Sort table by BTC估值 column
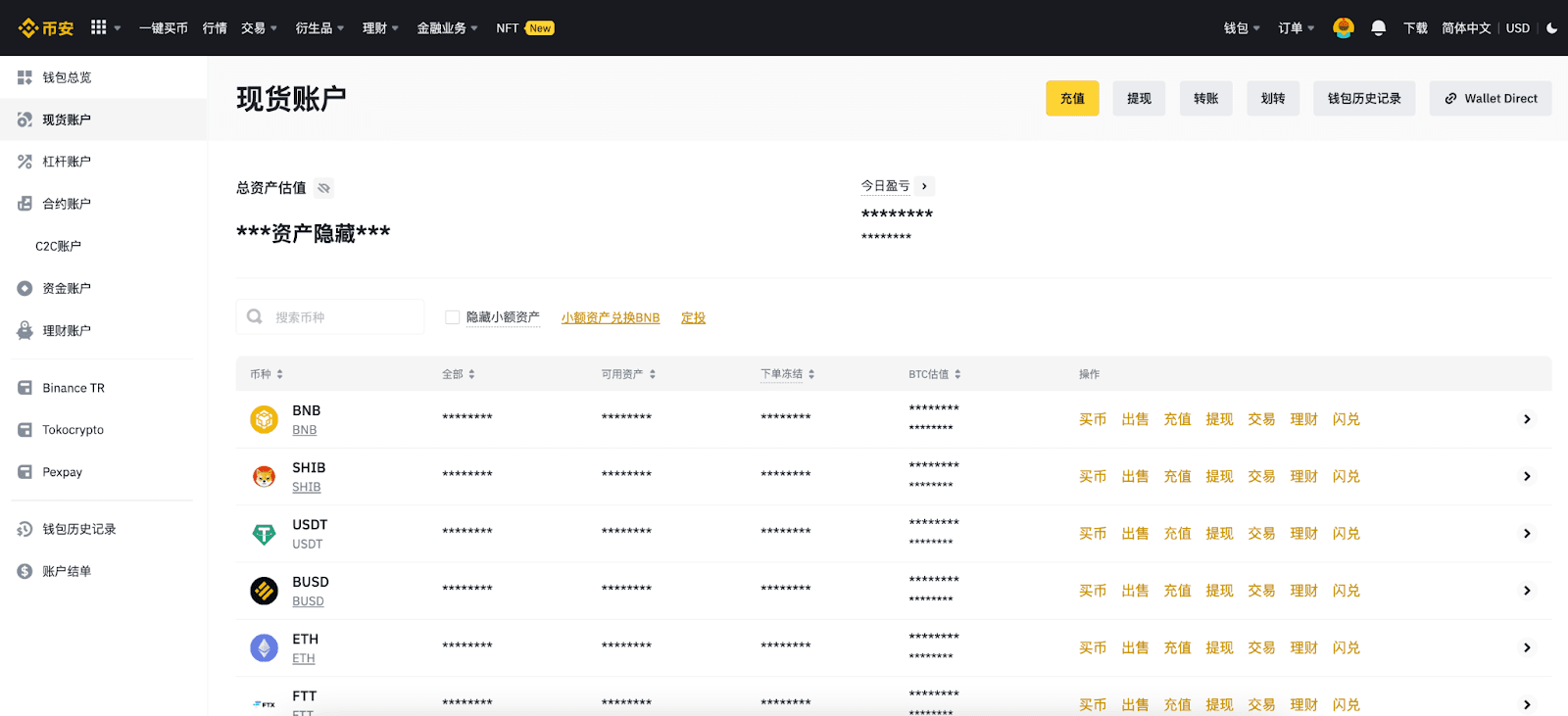 coord(935,374)
